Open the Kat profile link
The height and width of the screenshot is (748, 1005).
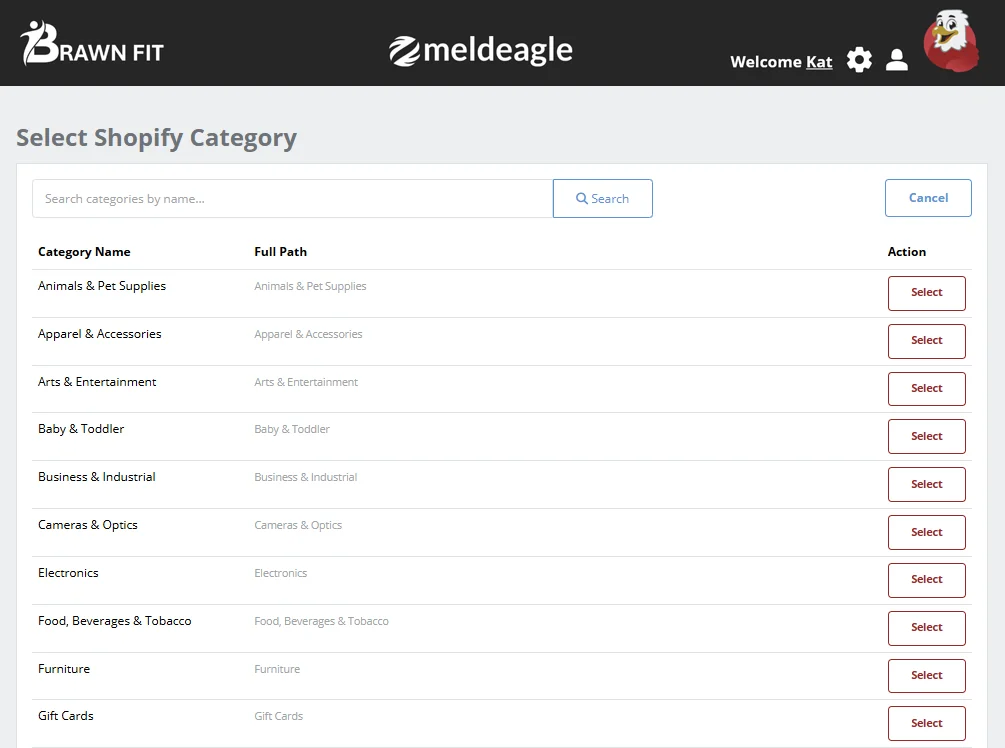click(x=820, y=62)
